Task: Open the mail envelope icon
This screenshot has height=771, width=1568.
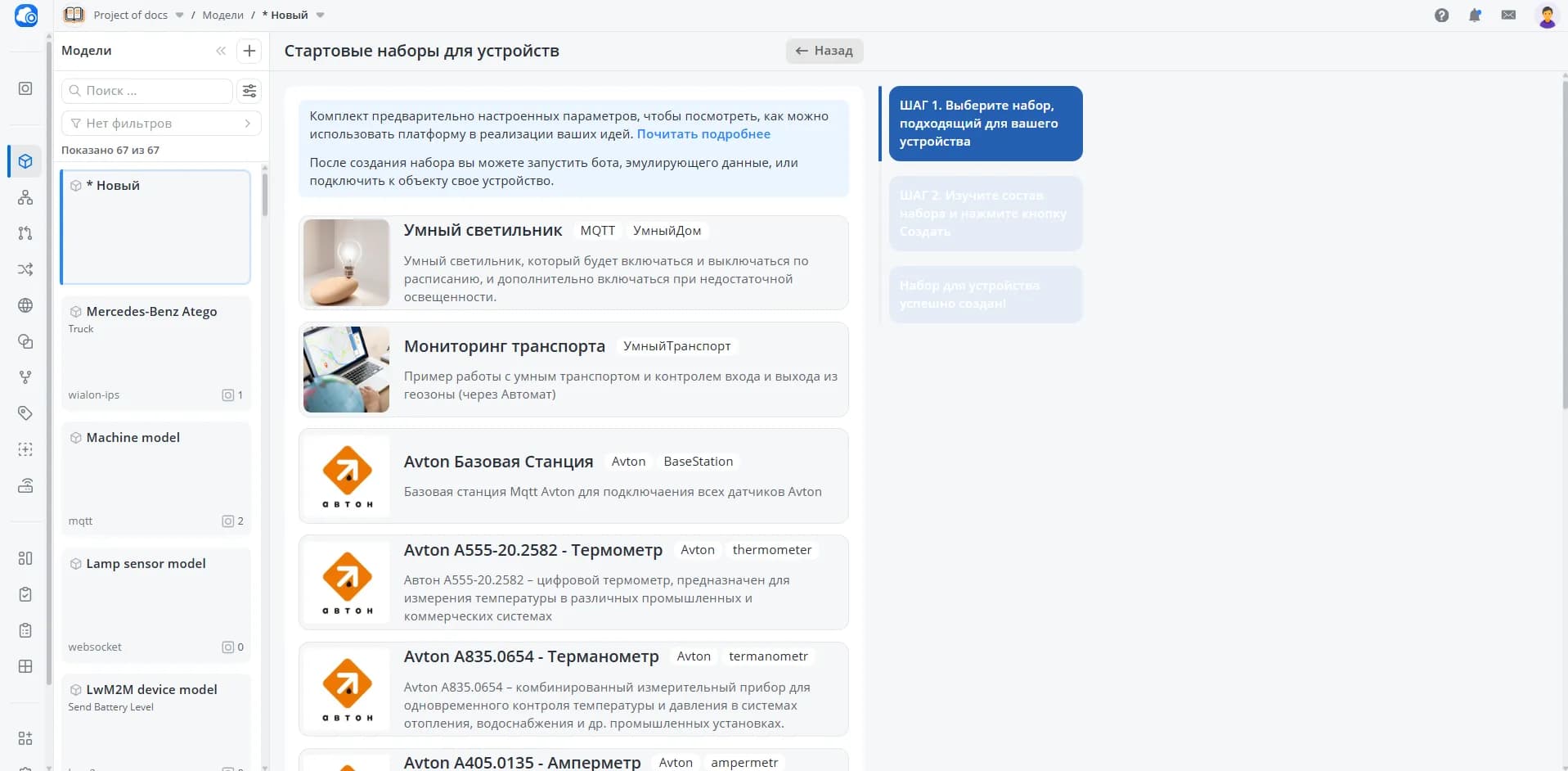Action: [x=1508, y=15]
